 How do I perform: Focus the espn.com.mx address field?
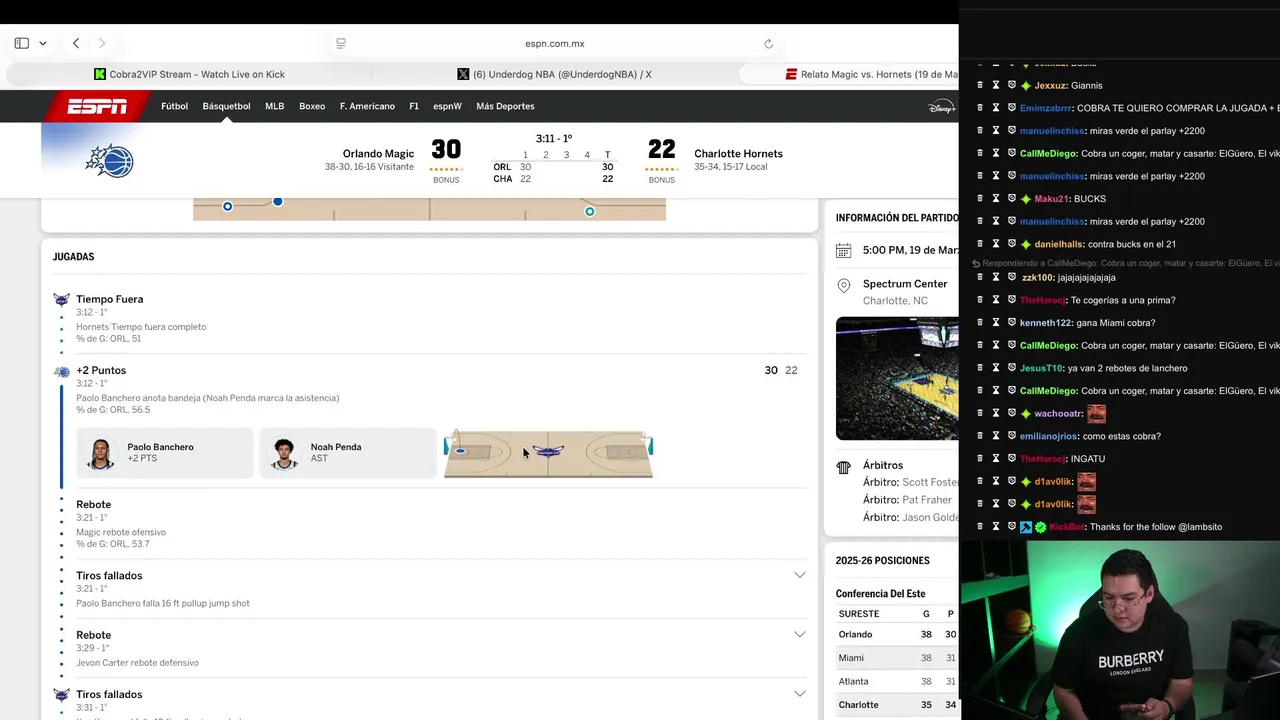coord(555,43)
